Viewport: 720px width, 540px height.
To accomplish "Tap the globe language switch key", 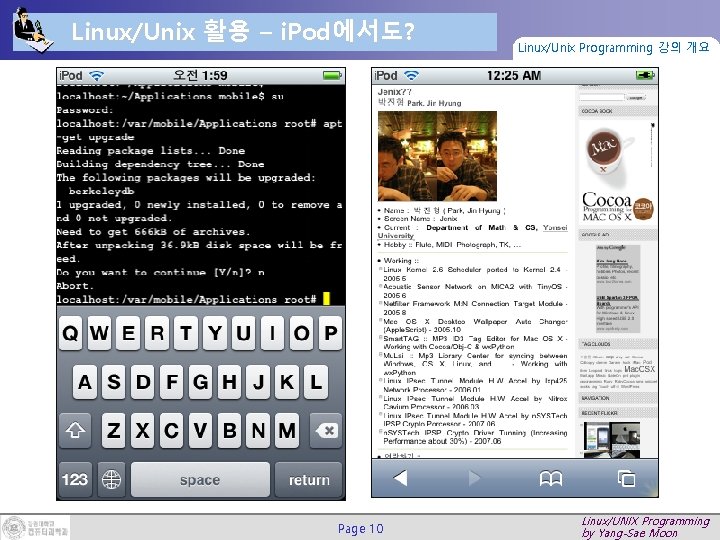I will [111, 479].
